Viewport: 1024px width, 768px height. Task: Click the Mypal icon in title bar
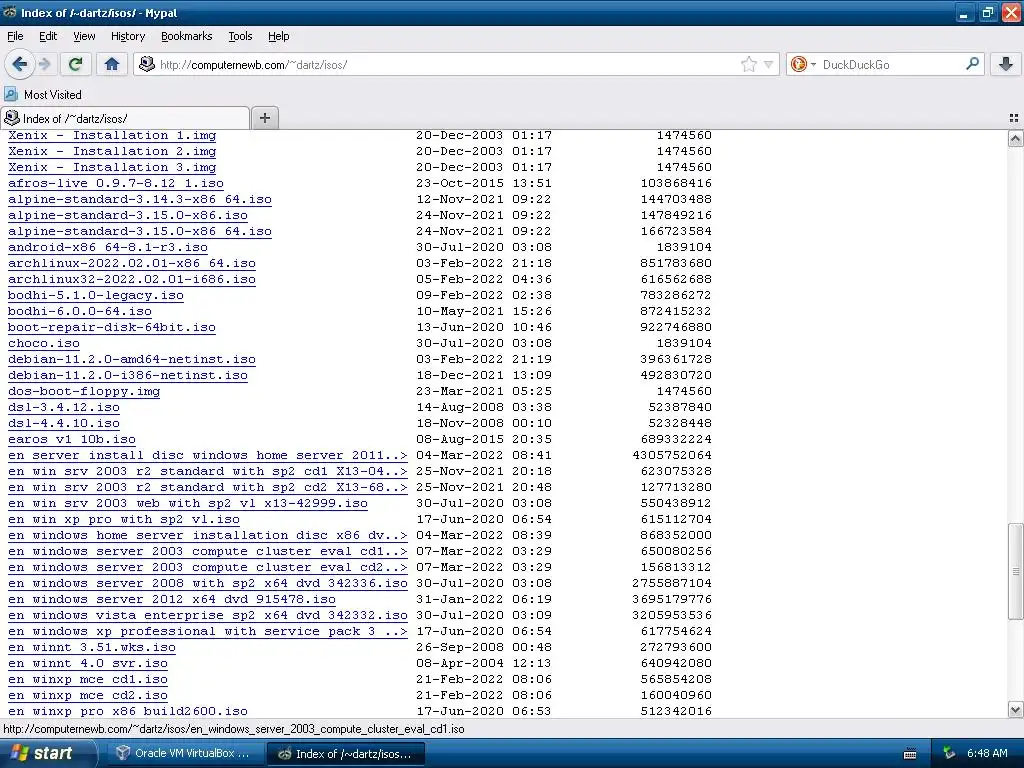tap(10, 12)
